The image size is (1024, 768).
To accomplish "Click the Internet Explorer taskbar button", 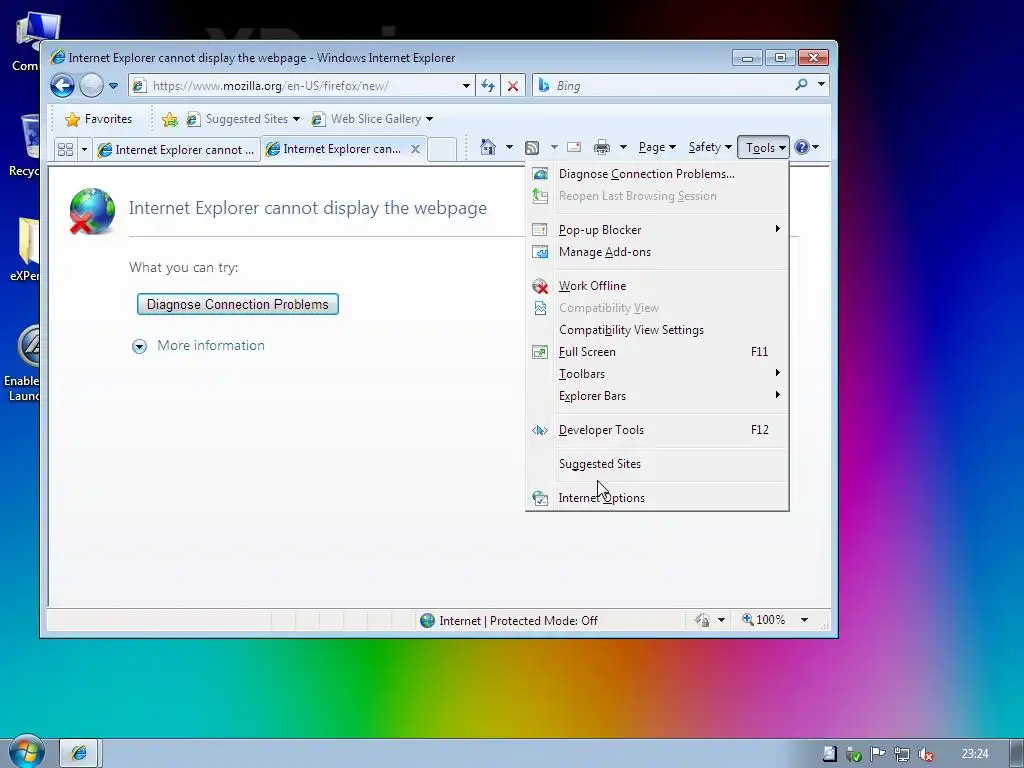I will pyautogui.click(x=79, y=753).
